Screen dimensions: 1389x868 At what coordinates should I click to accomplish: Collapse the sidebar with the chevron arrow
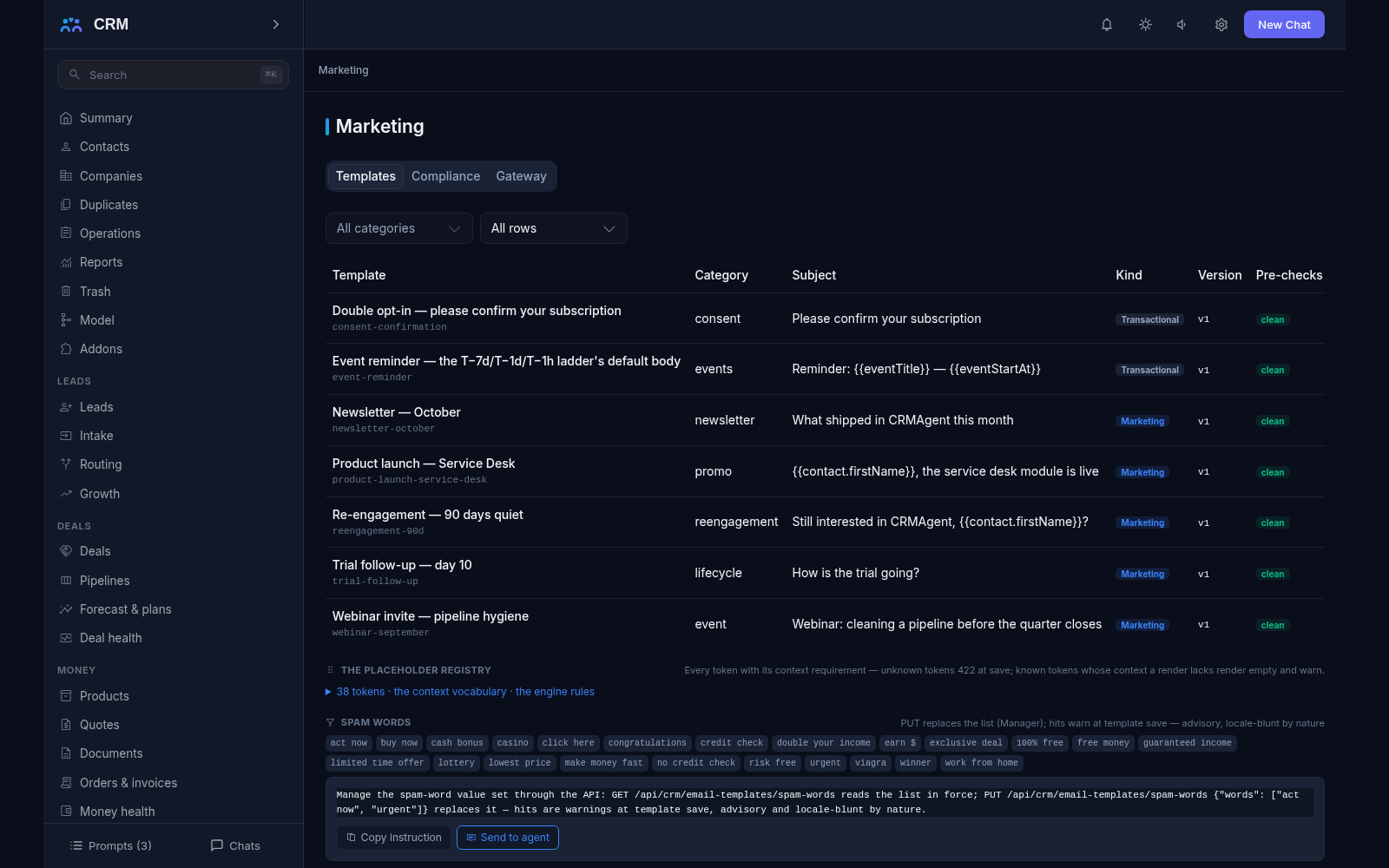276,24
